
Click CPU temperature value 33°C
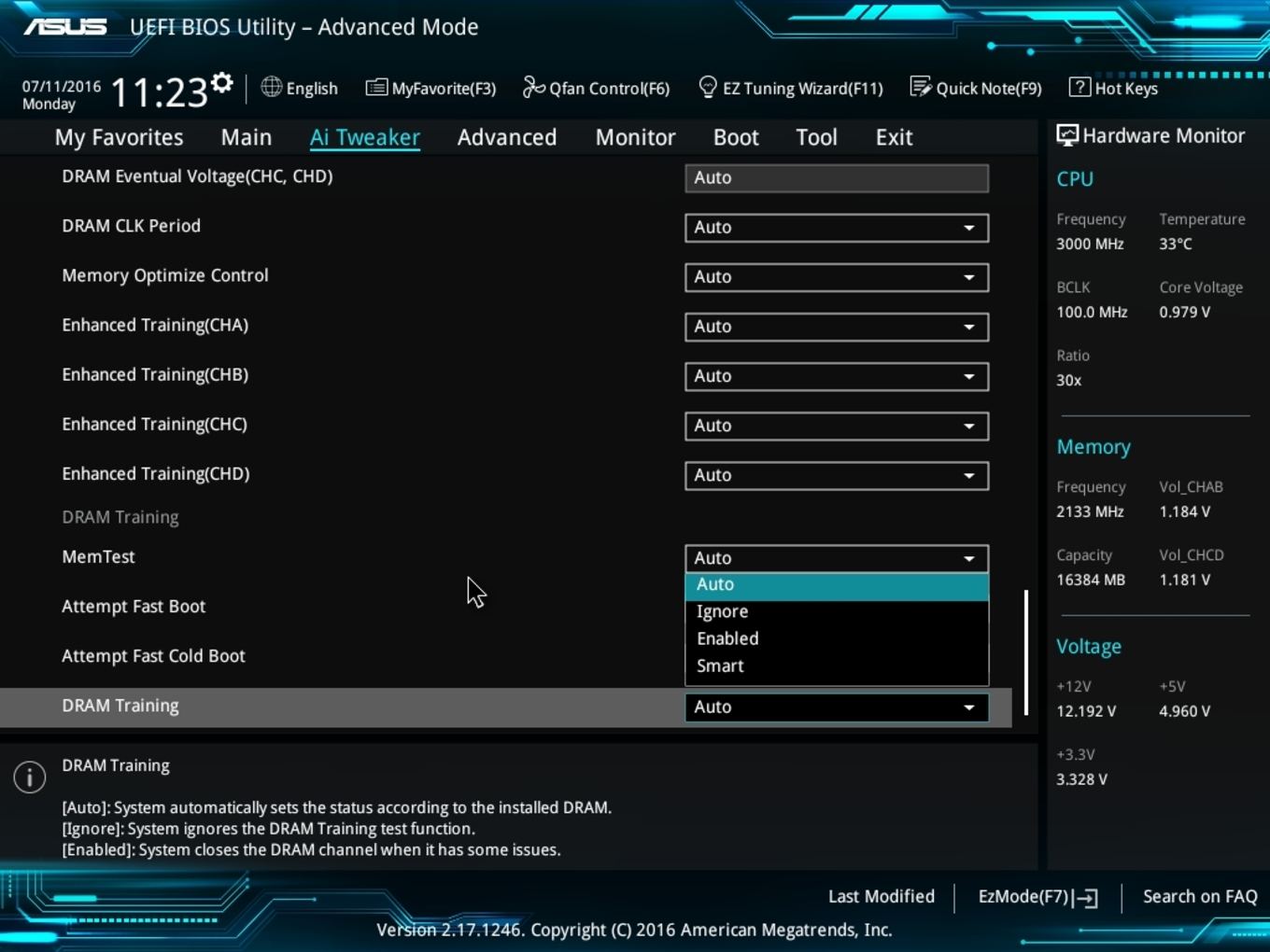coord(1176,244)
